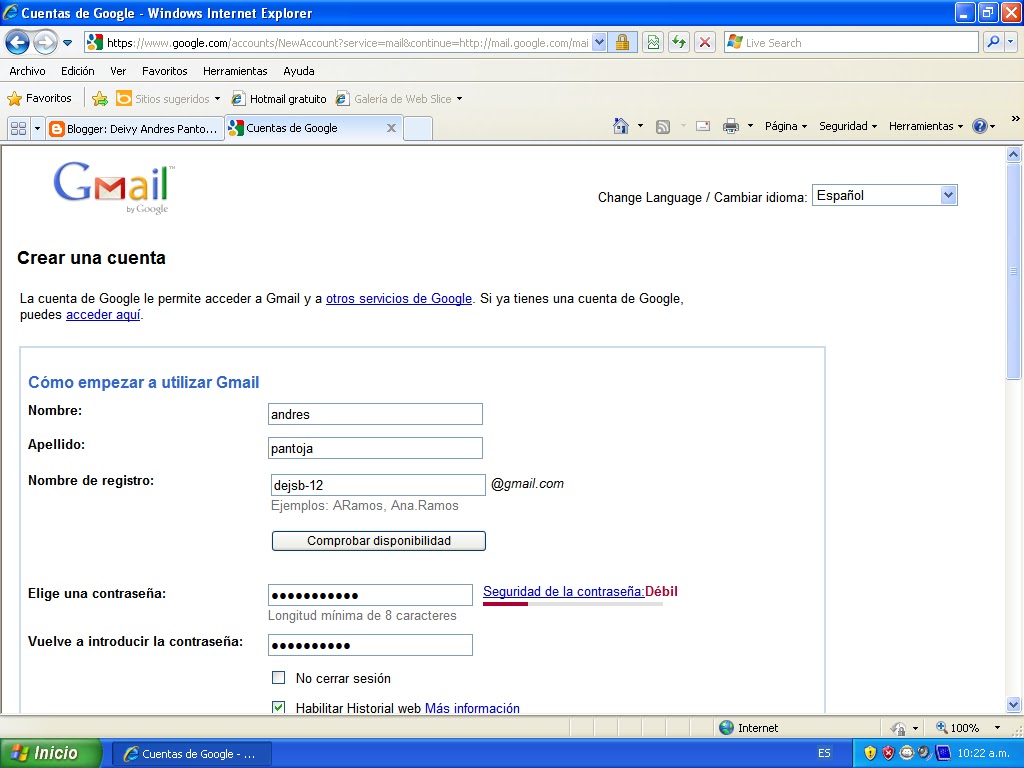Switch to the Blogger Deivy Andres Panto tab
The width and height of the screenshot is (1024, 768).
pos(135,129)
